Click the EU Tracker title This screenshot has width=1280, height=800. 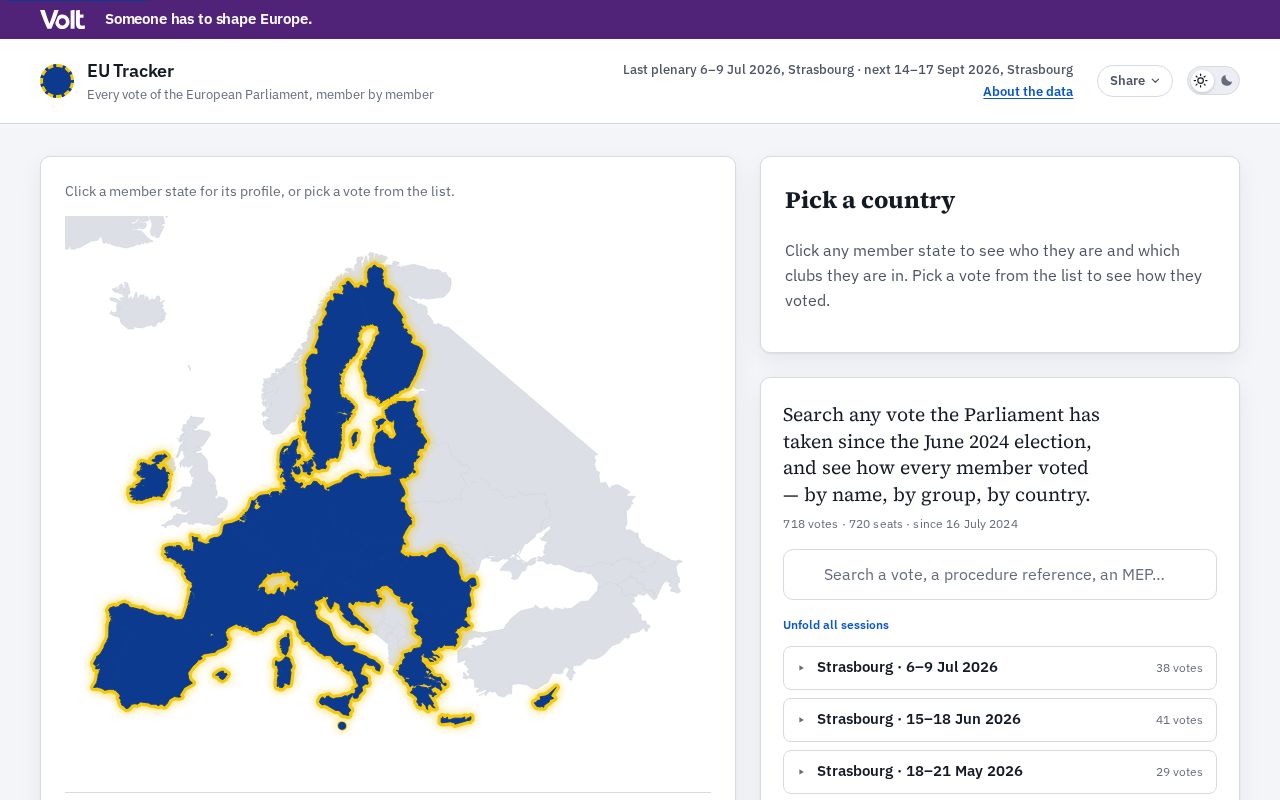130,71
